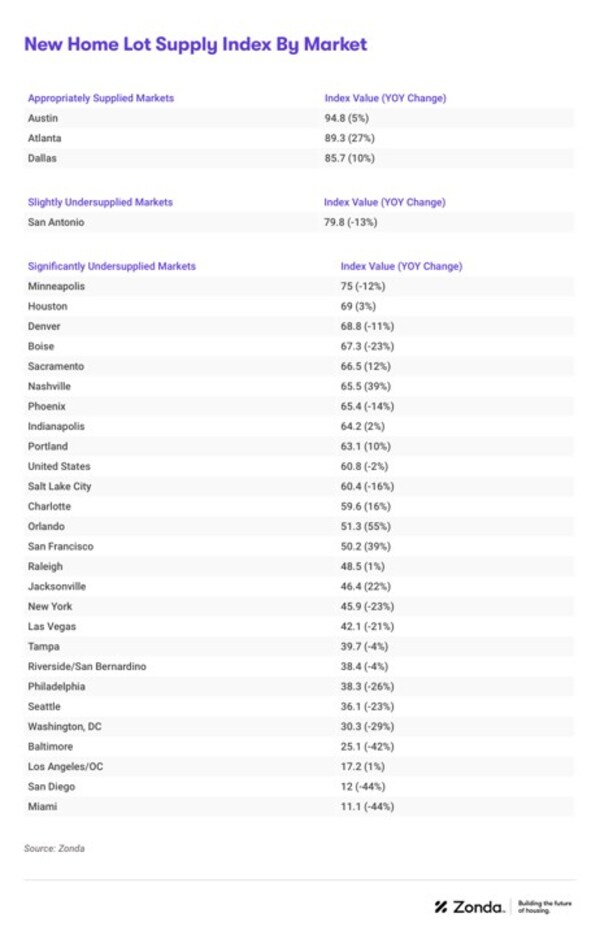
Task: Click the Minneapolis index value 75 (-12%)
Action: [x=363, y=286]
